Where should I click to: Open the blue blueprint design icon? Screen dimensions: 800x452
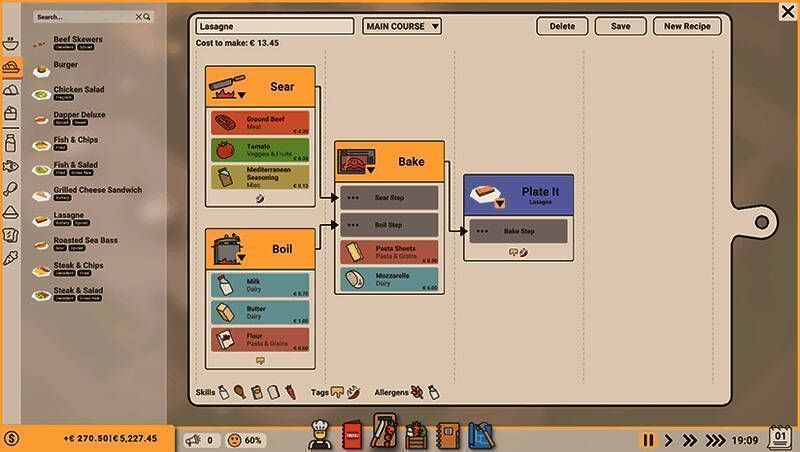tap(481, 434)
